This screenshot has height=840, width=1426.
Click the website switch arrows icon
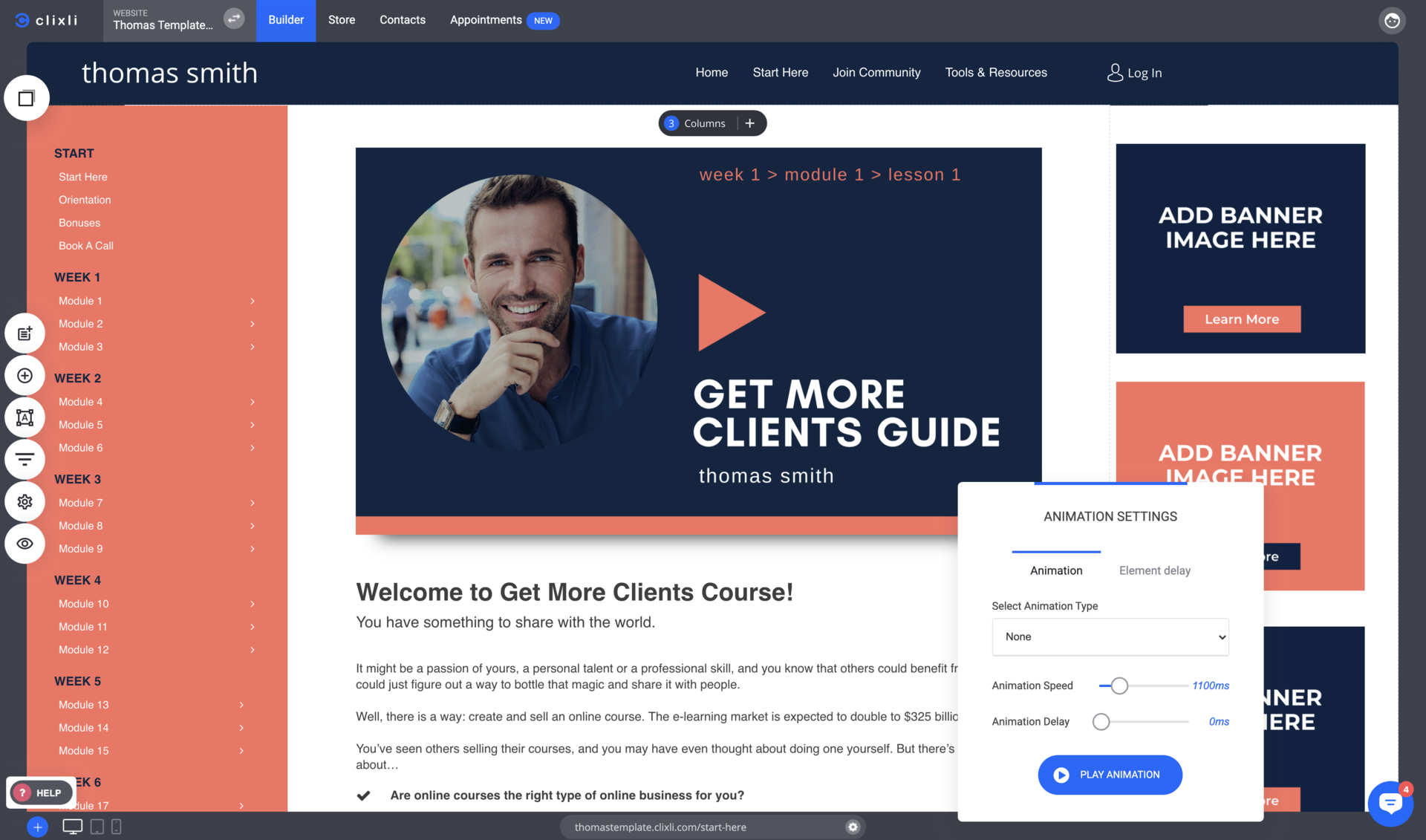(234, 19)
